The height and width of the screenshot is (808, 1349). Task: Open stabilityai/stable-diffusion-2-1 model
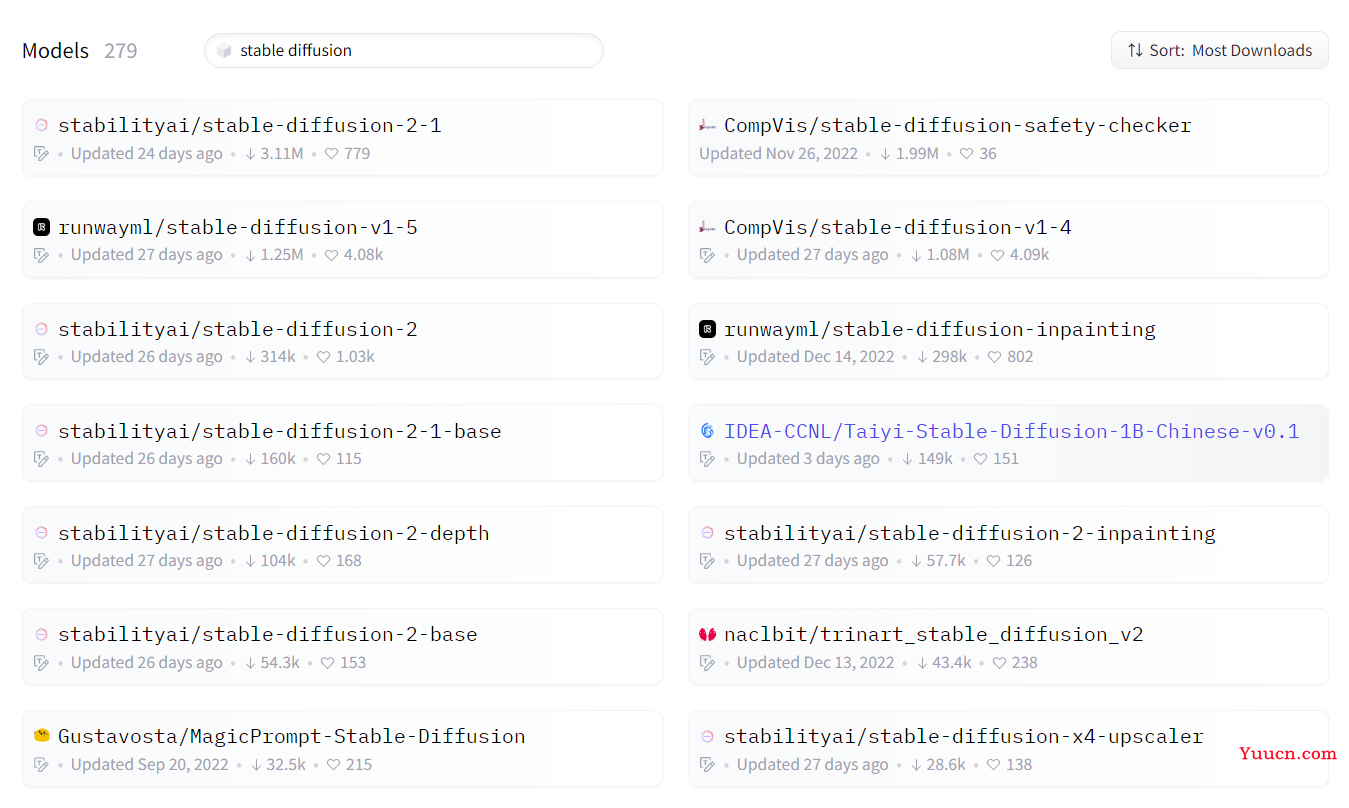coord(342,138)
